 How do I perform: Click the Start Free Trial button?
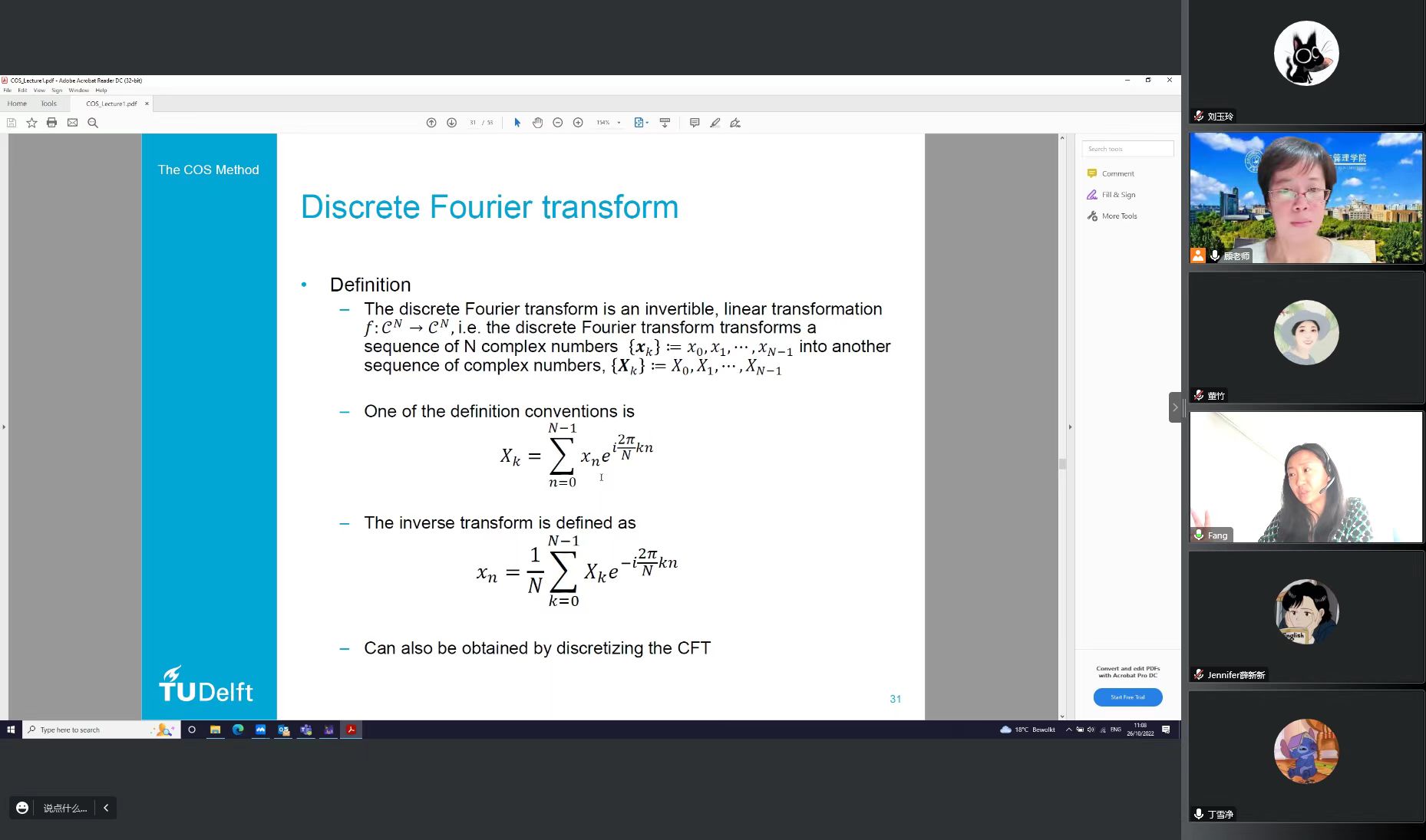click(x=1127, y=697)
